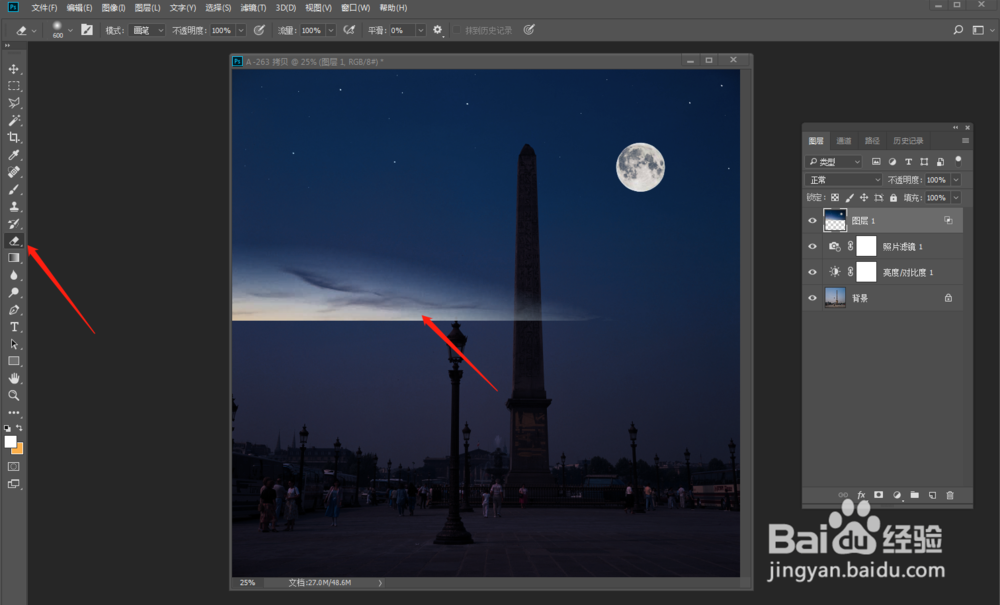This screenshot has height=605, width=1000.
Task: Hide 图层 1 layer visibility
Action: click(812, 221)
